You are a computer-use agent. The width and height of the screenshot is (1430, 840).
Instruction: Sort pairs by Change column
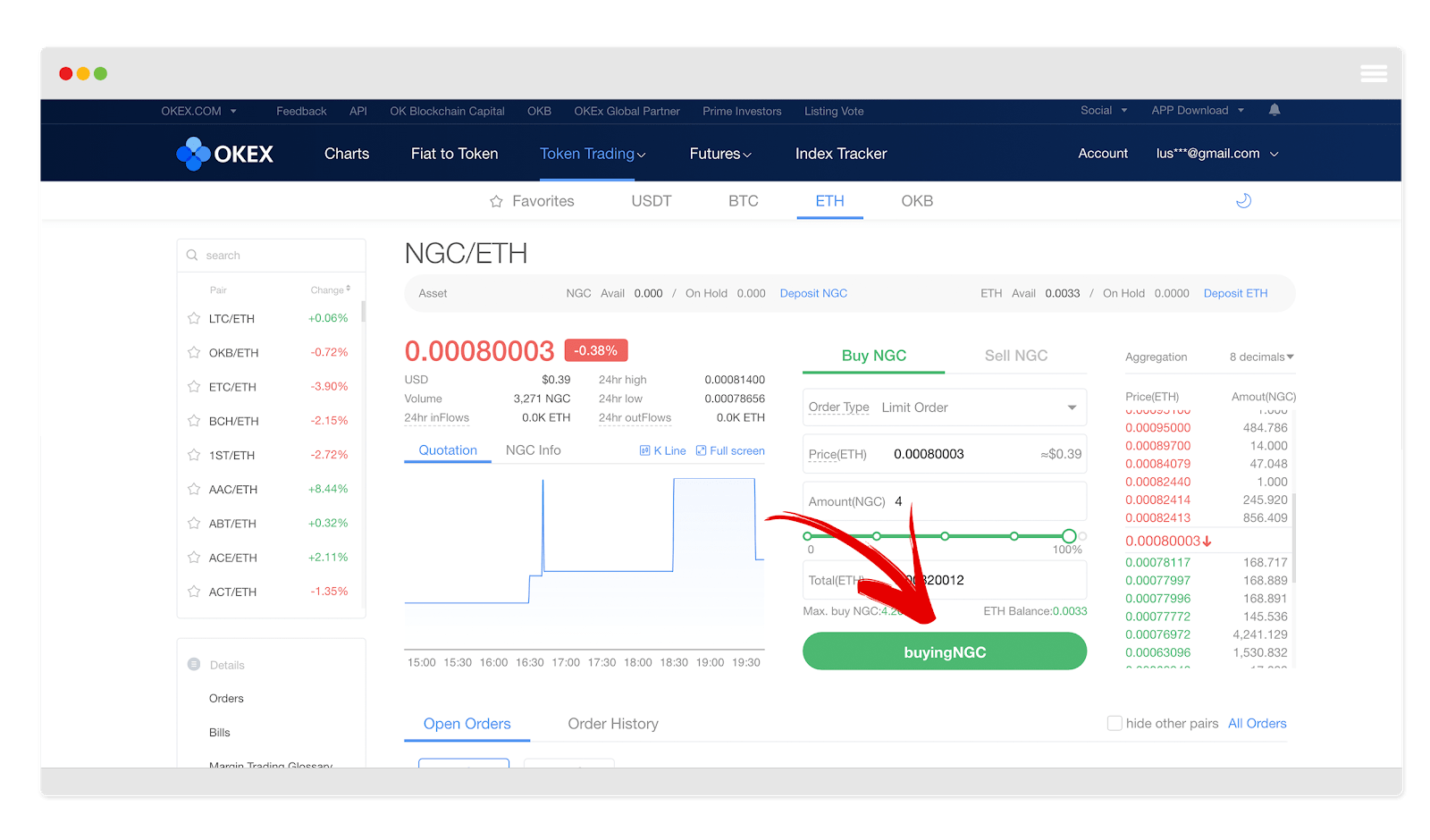[331, 290]
